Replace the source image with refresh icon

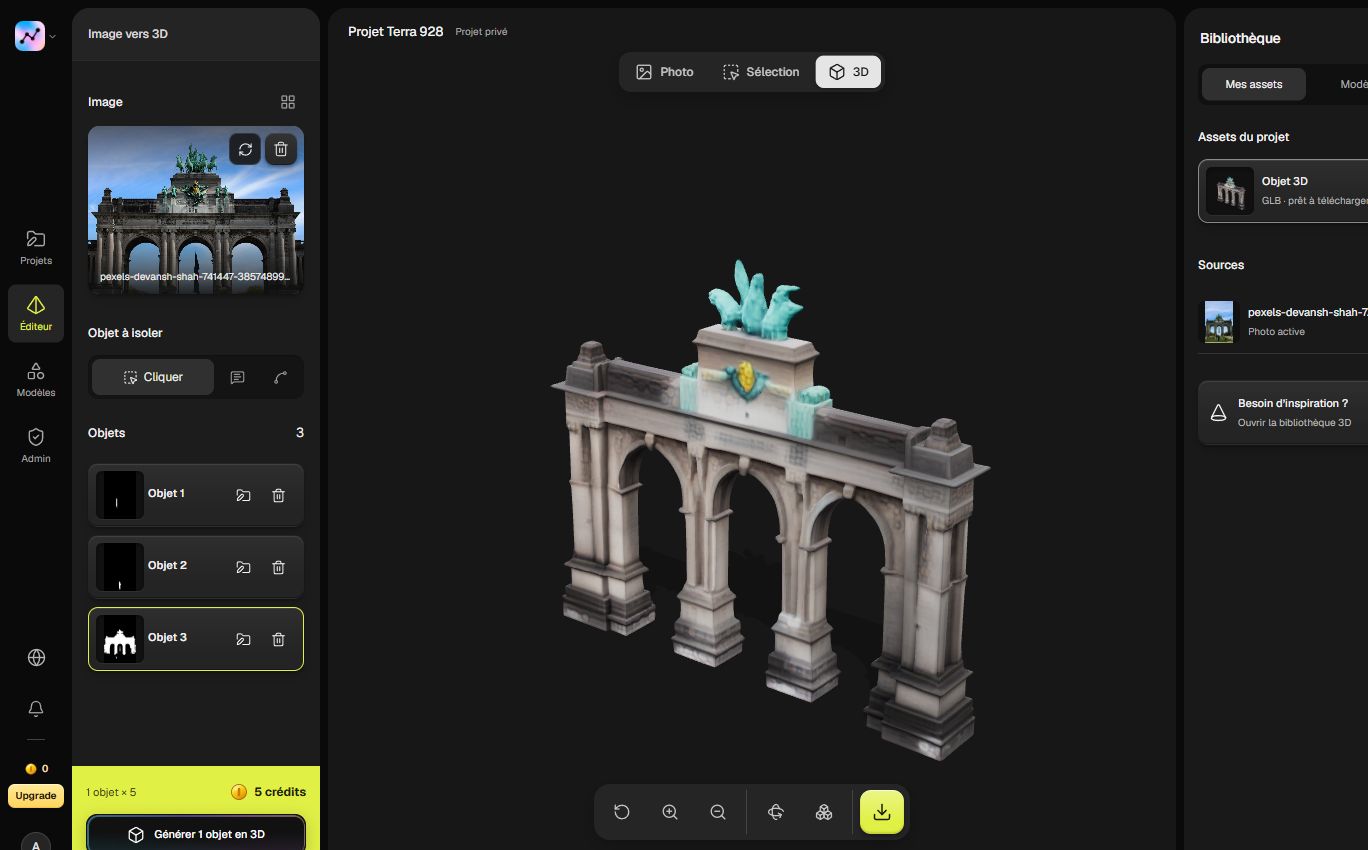click(245, 149)
